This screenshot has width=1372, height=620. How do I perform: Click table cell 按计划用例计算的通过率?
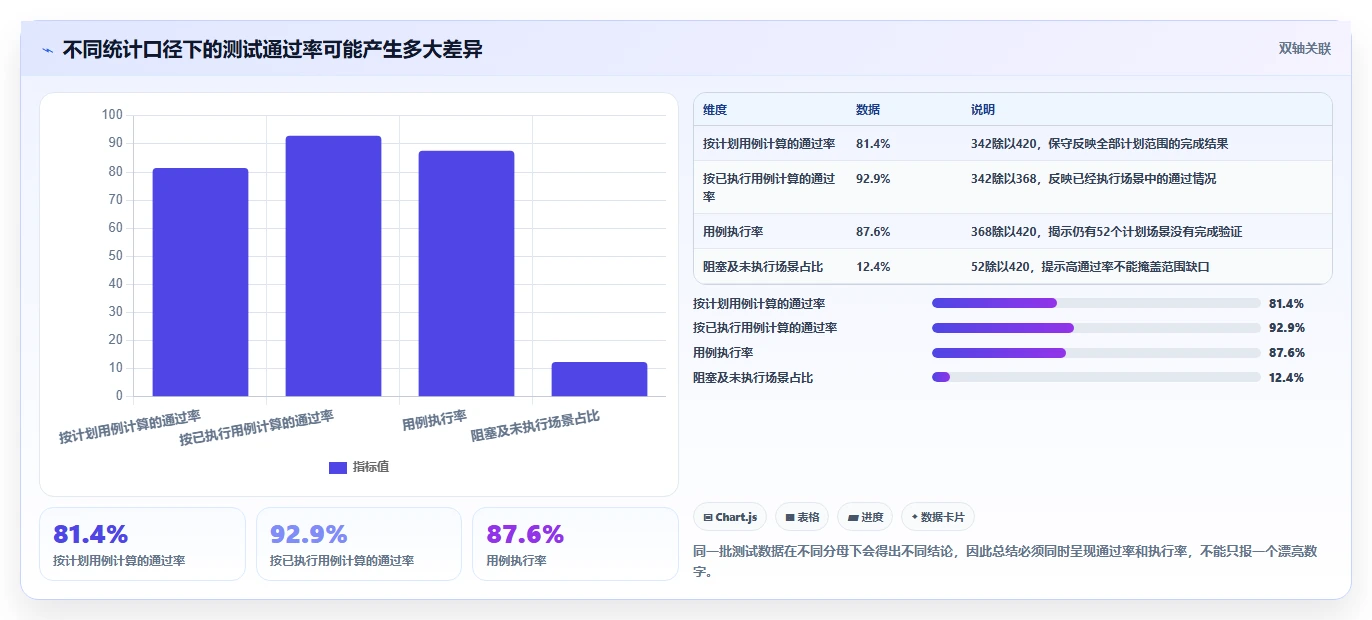coord(769,144)
